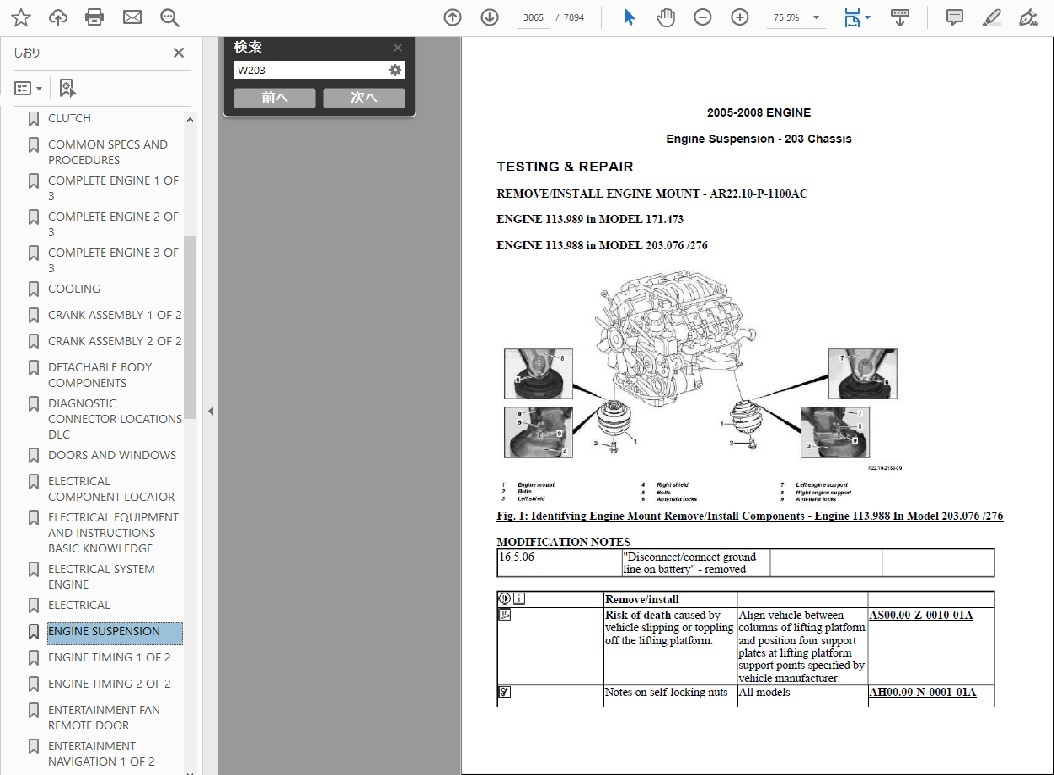Open ENTERTAINMENT NAVIGATION 1 OF 2 bookmark
This screenshot has width=1054, height=775.
(102, 754)
